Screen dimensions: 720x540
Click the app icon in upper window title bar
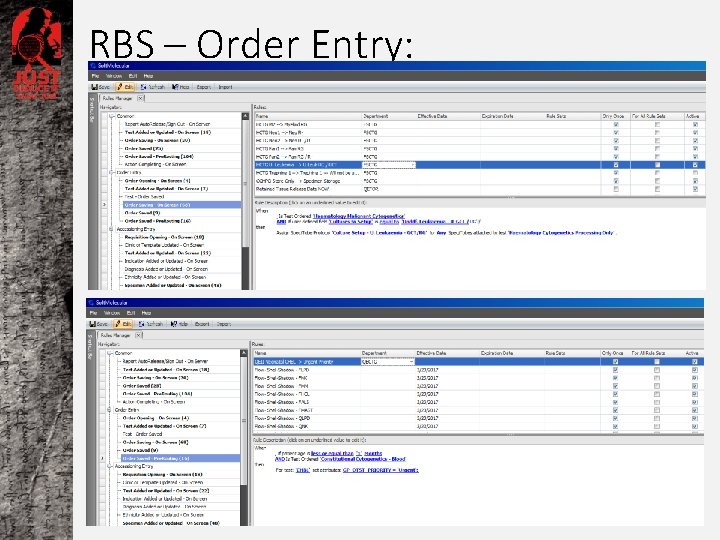tap(92, 66)
